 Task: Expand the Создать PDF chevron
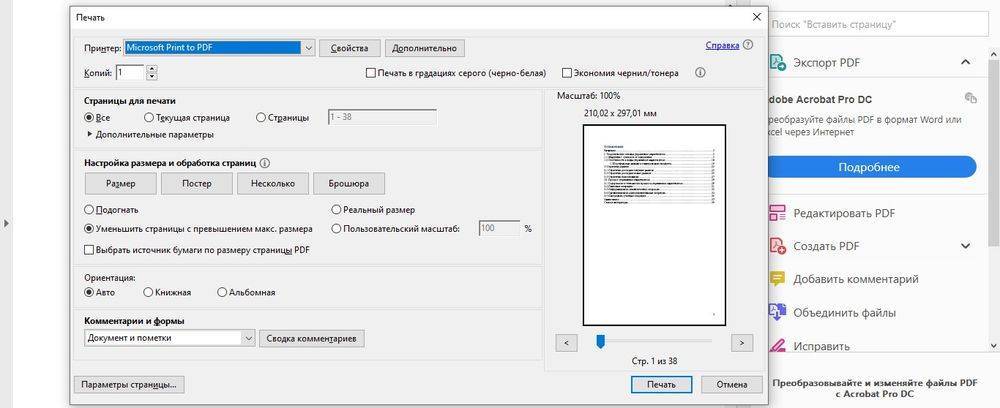pos(965,246)
